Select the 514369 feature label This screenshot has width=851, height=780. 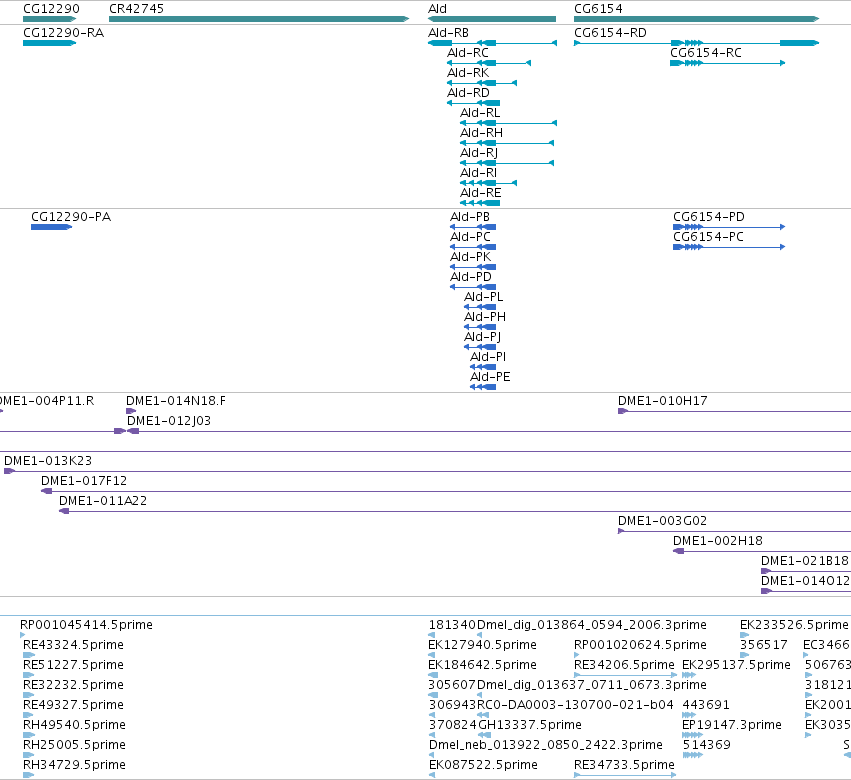point(707,745)
